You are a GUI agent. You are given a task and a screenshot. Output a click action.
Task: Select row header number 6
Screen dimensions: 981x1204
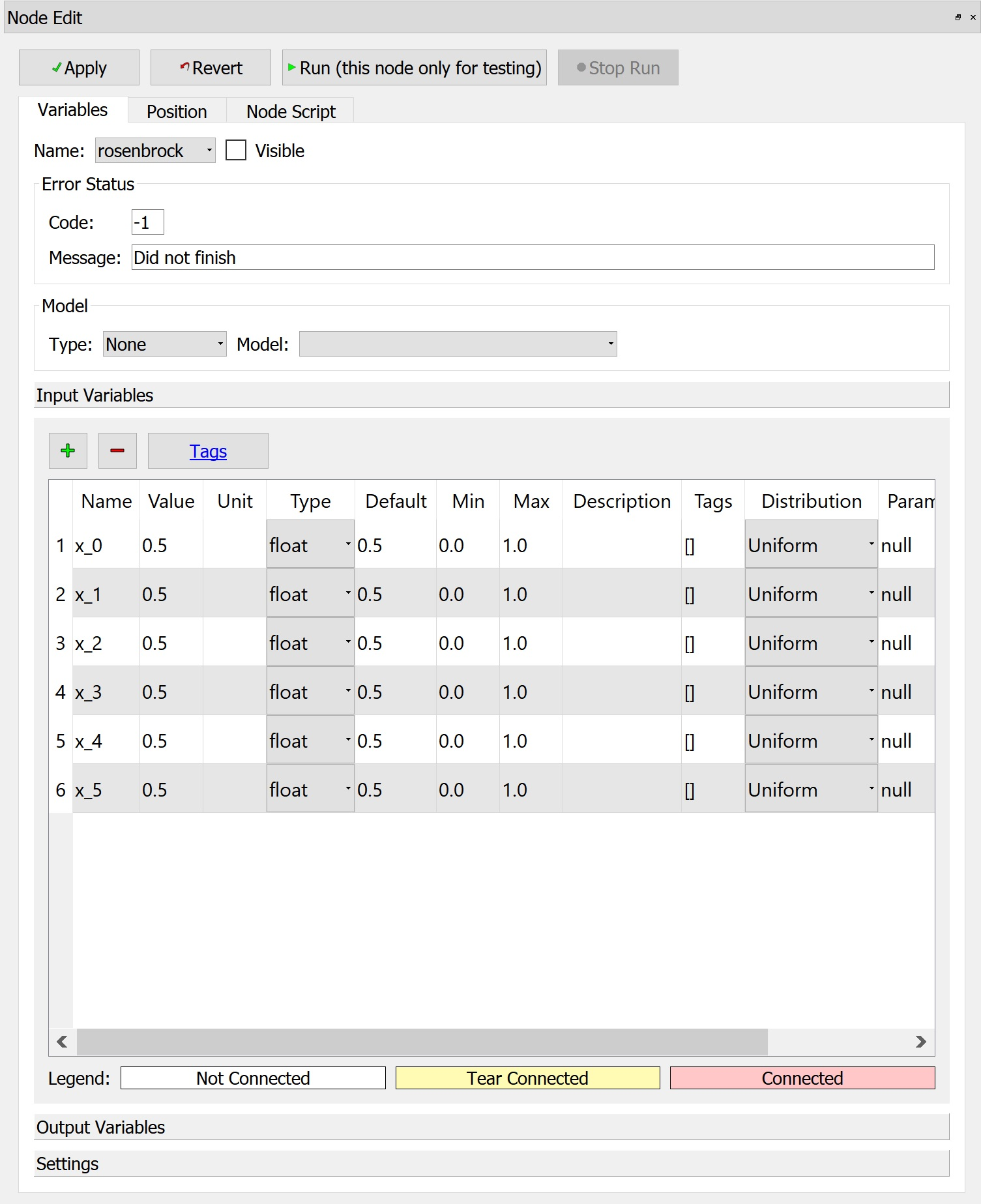click(61, 788)
